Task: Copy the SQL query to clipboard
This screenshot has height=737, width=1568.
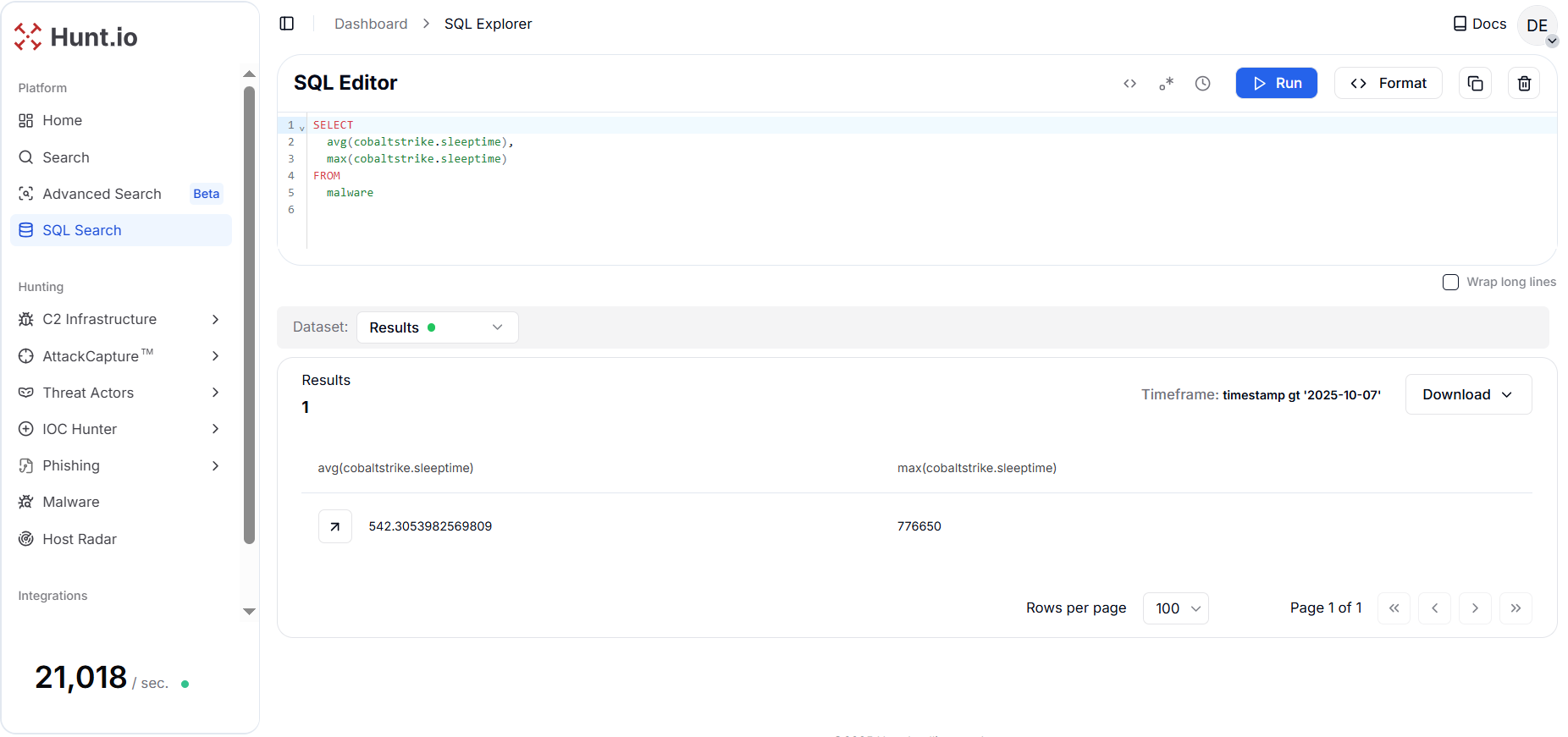Action: pos(1475,83)
